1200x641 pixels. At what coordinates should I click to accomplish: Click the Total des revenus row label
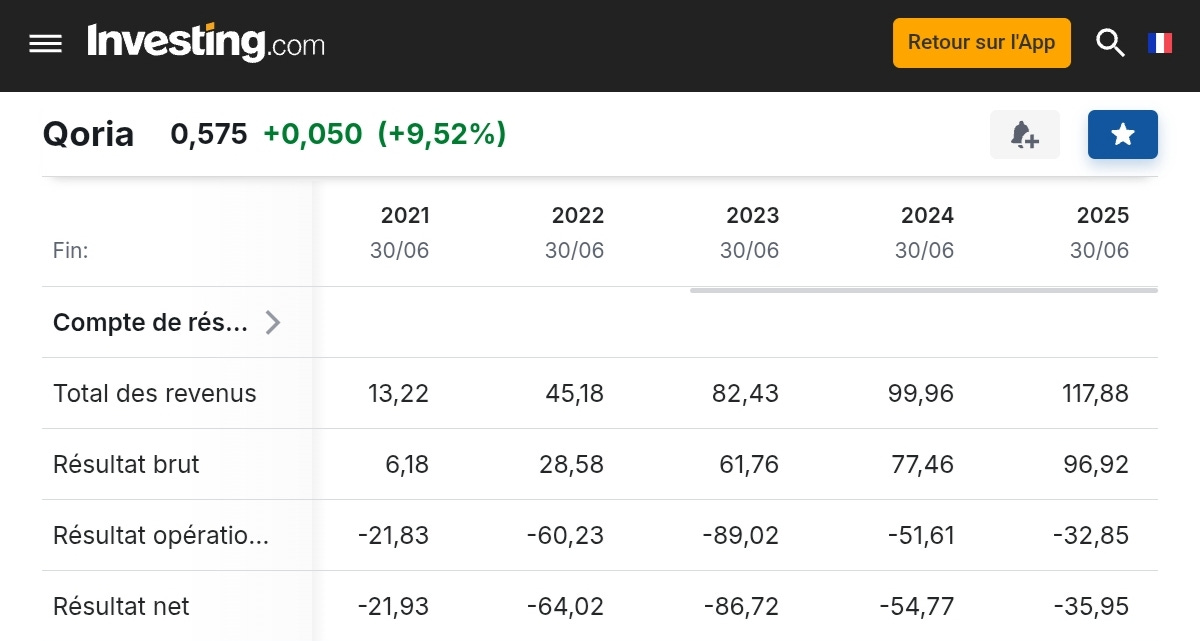[x=155, y=394]
